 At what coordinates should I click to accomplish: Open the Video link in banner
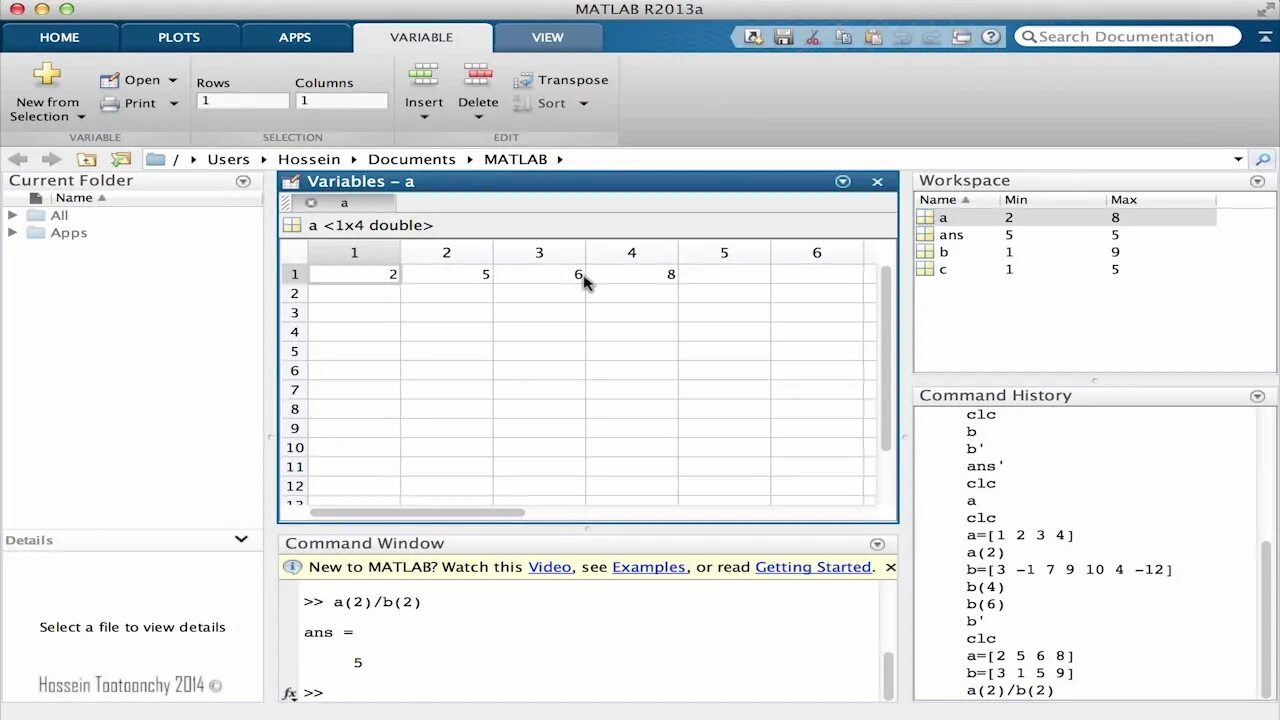(550, 567)
